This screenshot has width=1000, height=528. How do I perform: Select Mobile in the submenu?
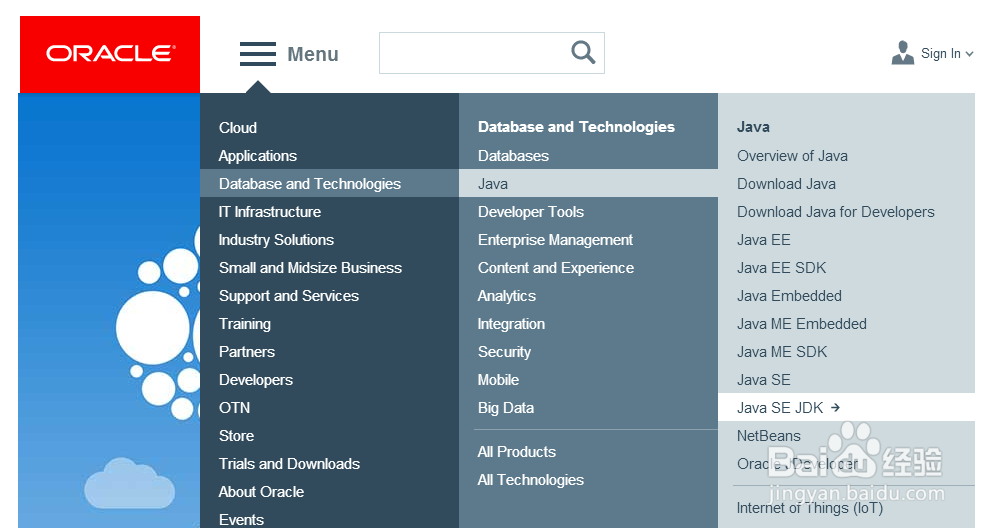click(498, 380)
